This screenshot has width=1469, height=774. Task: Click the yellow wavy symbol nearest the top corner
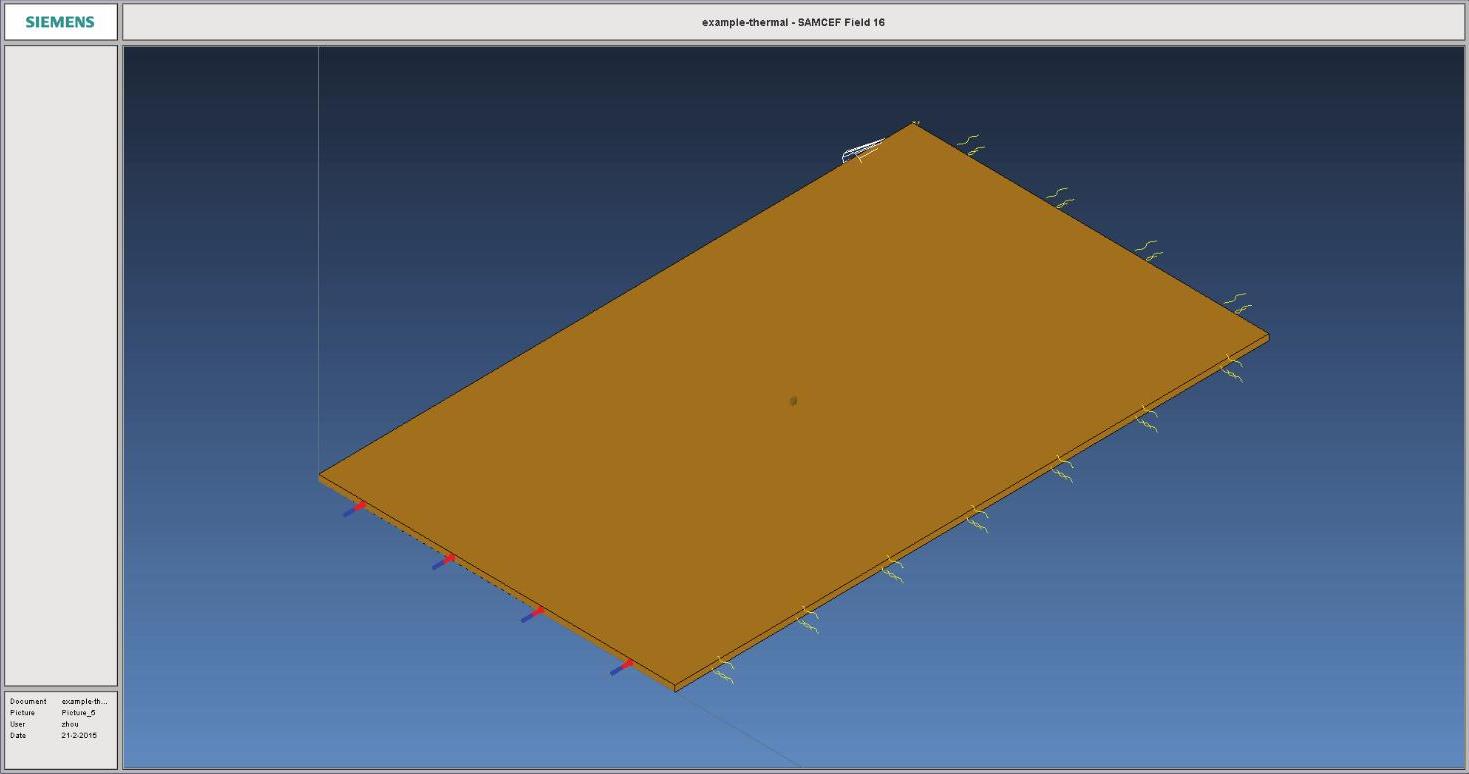970,145
